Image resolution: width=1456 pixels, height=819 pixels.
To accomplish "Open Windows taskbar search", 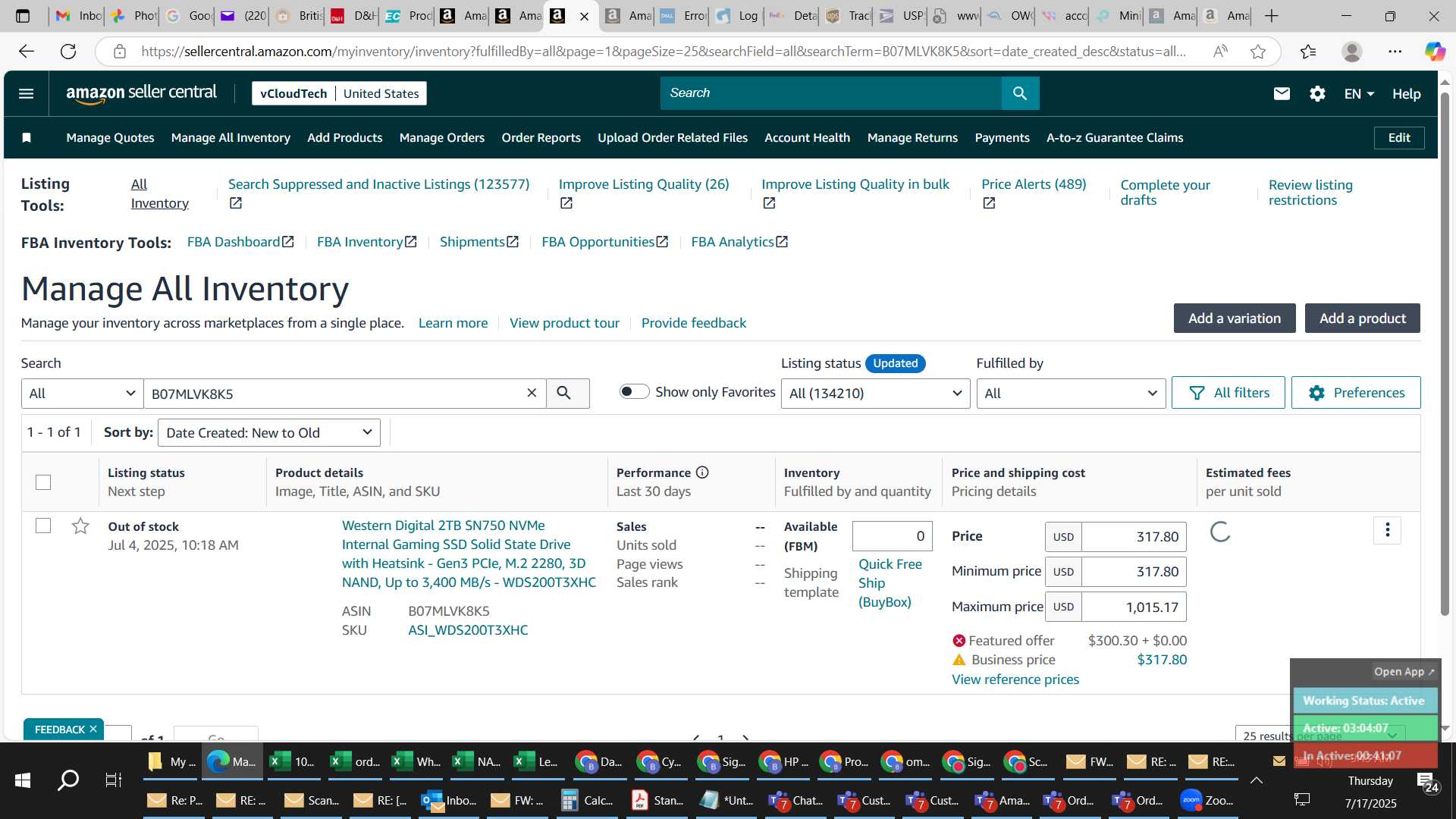I will (x=68, y=780).
